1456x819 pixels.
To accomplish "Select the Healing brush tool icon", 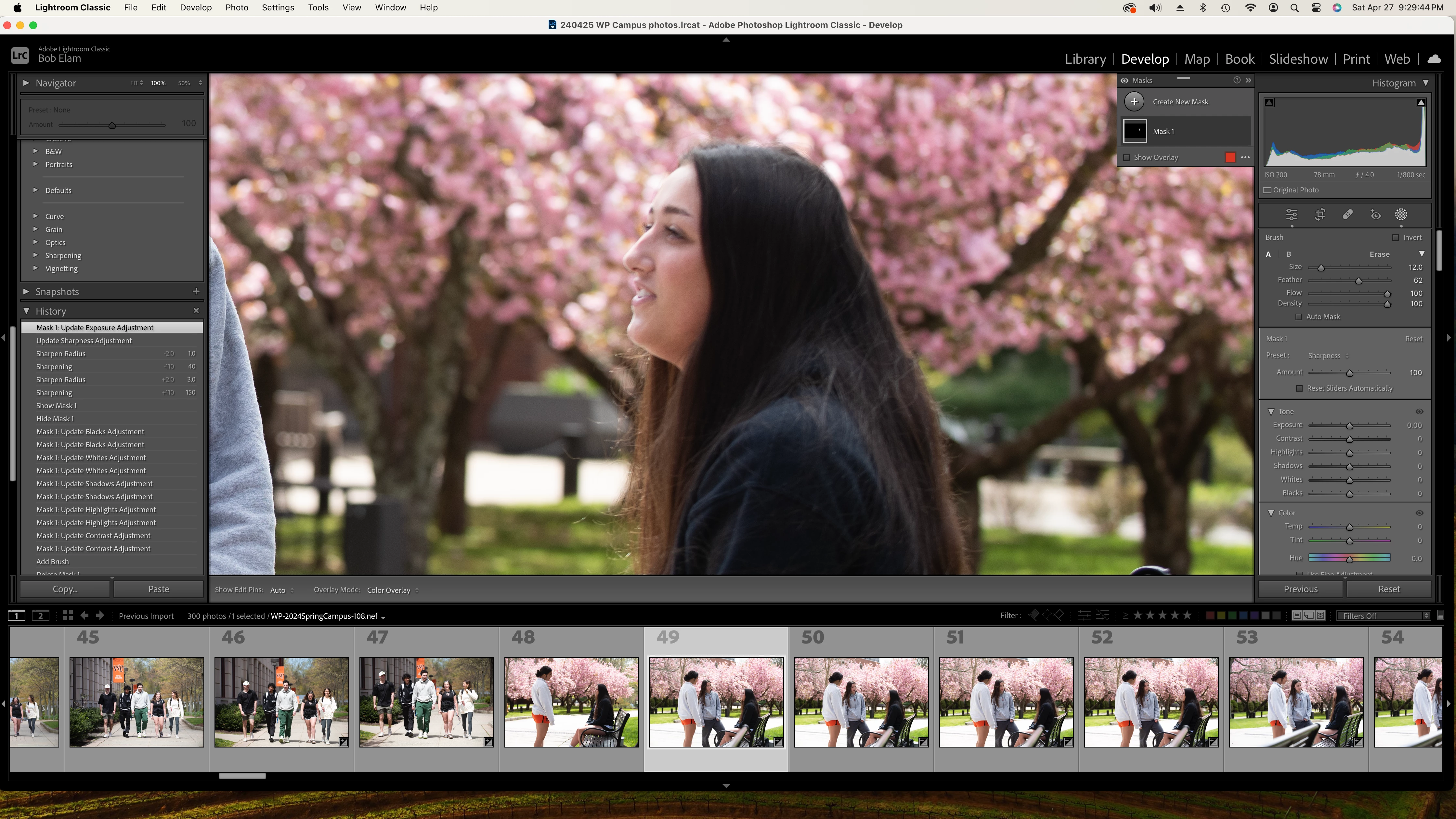I will 1347,215.
